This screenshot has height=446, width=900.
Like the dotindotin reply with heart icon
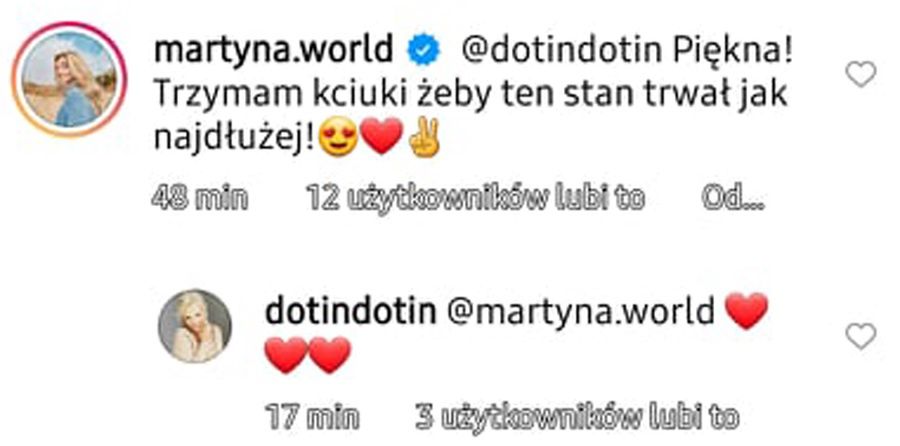pyautogui.click(x=861, y=336)
